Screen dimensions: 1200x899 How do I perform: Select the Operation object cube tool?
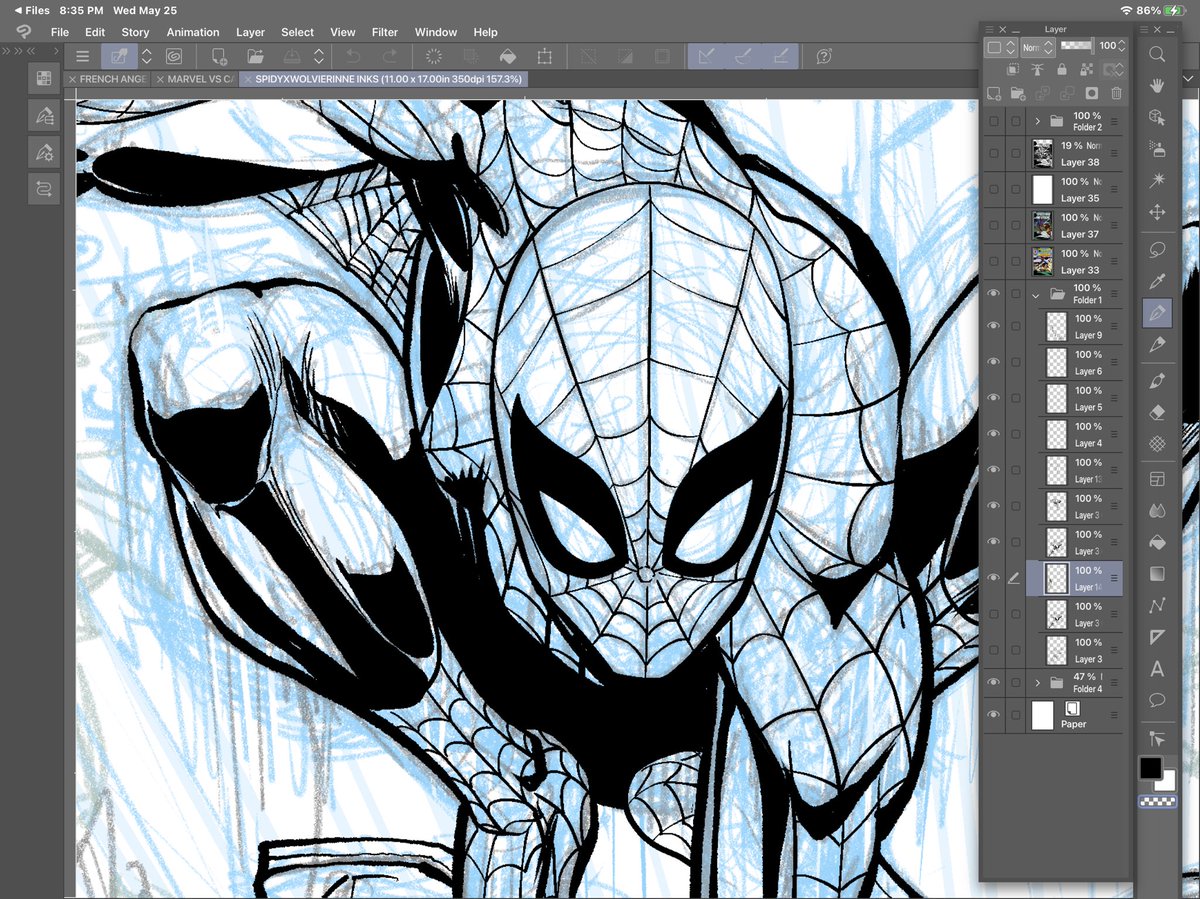tap(1157, 117)
